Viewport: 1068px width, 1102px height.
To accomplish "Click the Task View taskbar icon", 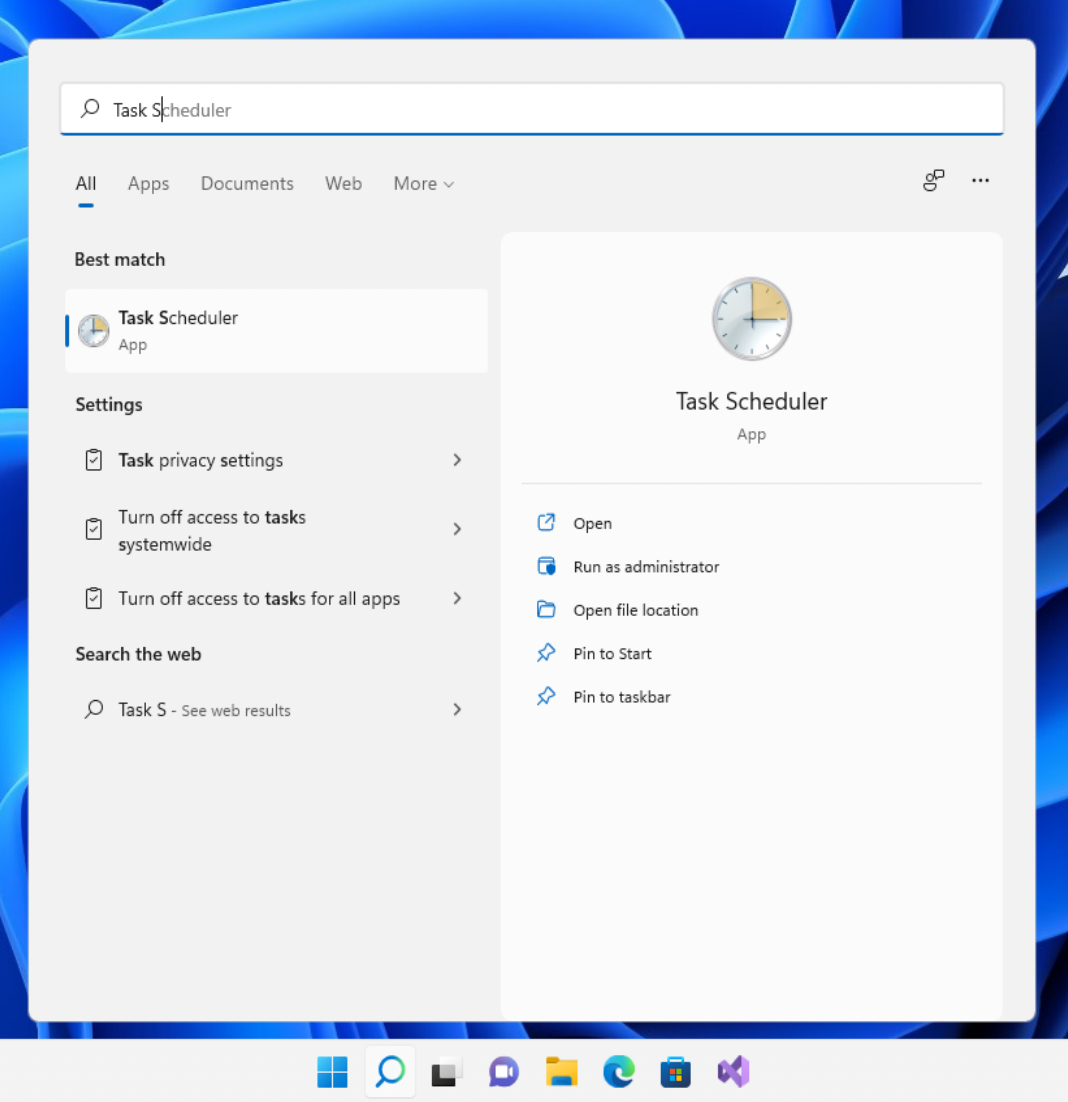I will click(x=447, y=1072).
